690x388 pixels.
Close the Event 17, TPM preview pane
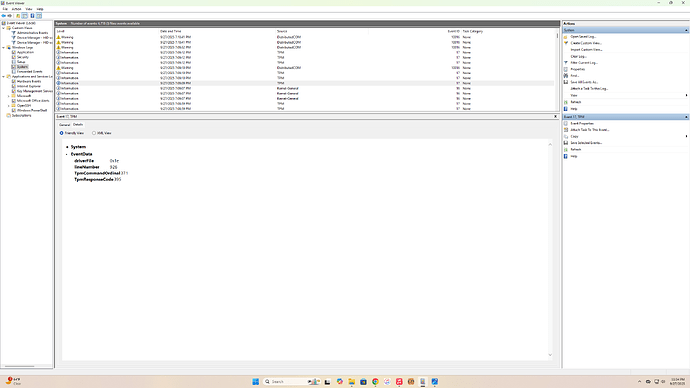pos(555,117)
